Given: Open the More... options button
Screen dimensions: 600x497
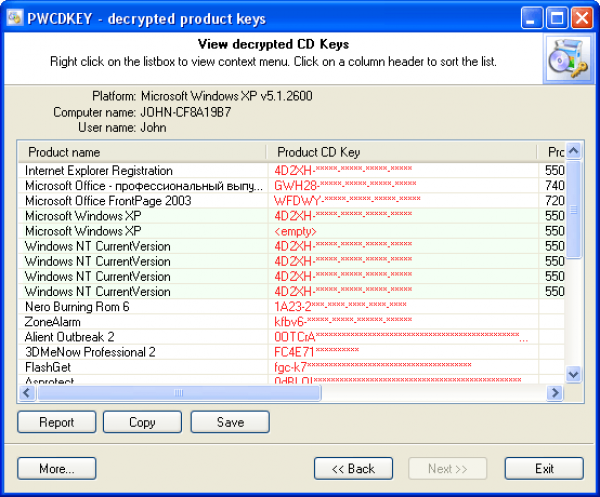Looking at the screenshot, I should click(x=56, y=468).
